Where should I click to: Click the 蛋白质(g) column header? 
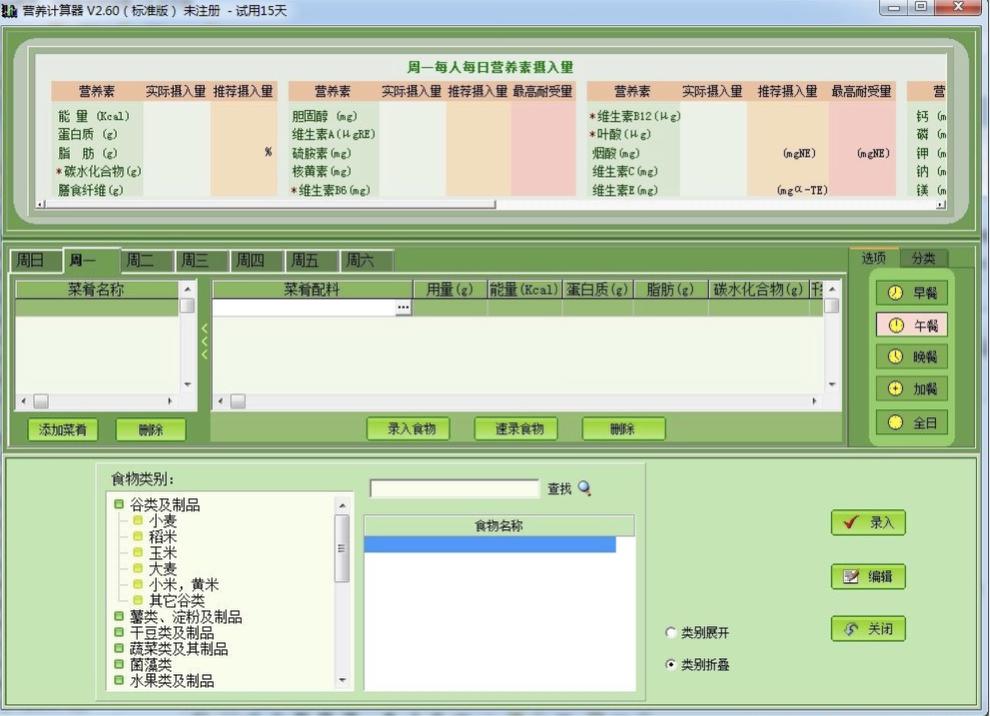pos(597,289)
